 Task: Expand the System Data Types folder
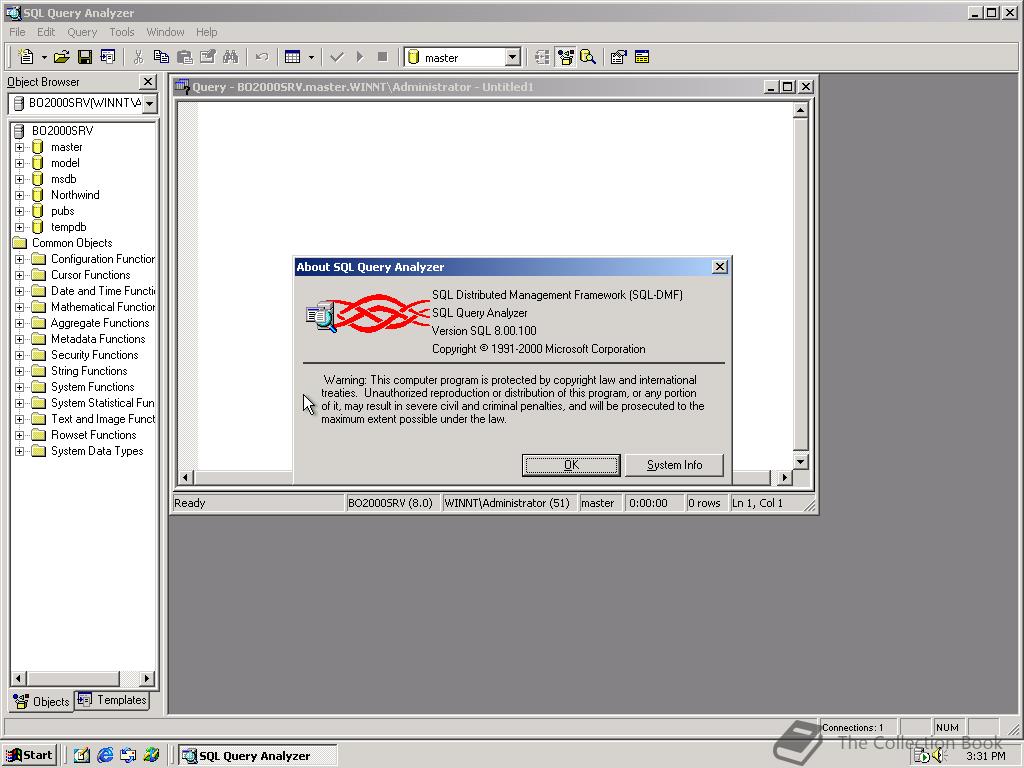point(20,451)
